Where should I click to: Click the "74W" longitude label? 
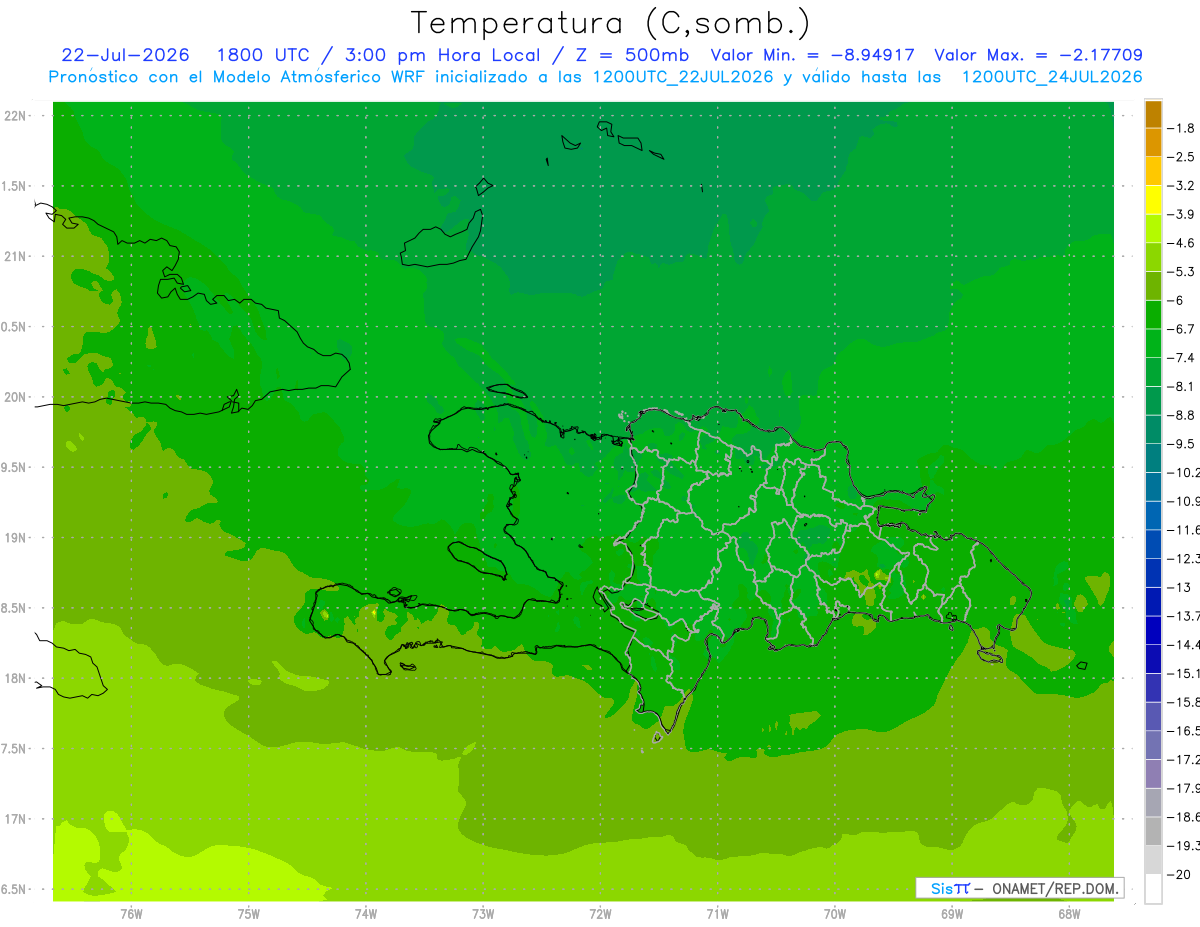point(365,913)
